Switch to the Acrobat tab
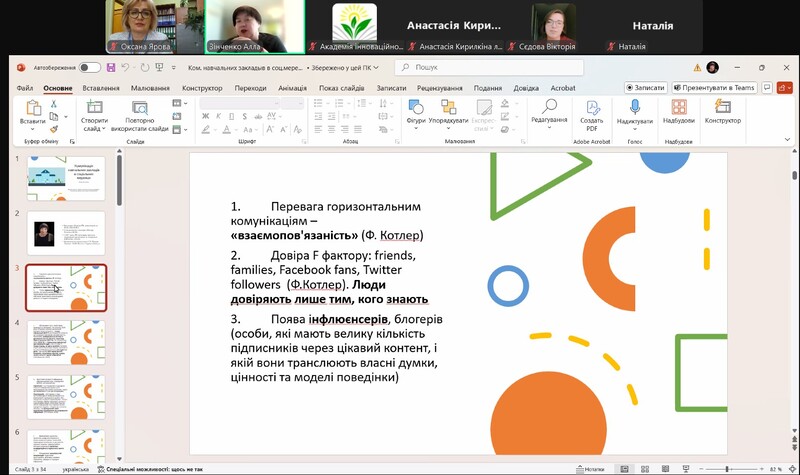This screenshot has width=800, height=475. point(563,88)
